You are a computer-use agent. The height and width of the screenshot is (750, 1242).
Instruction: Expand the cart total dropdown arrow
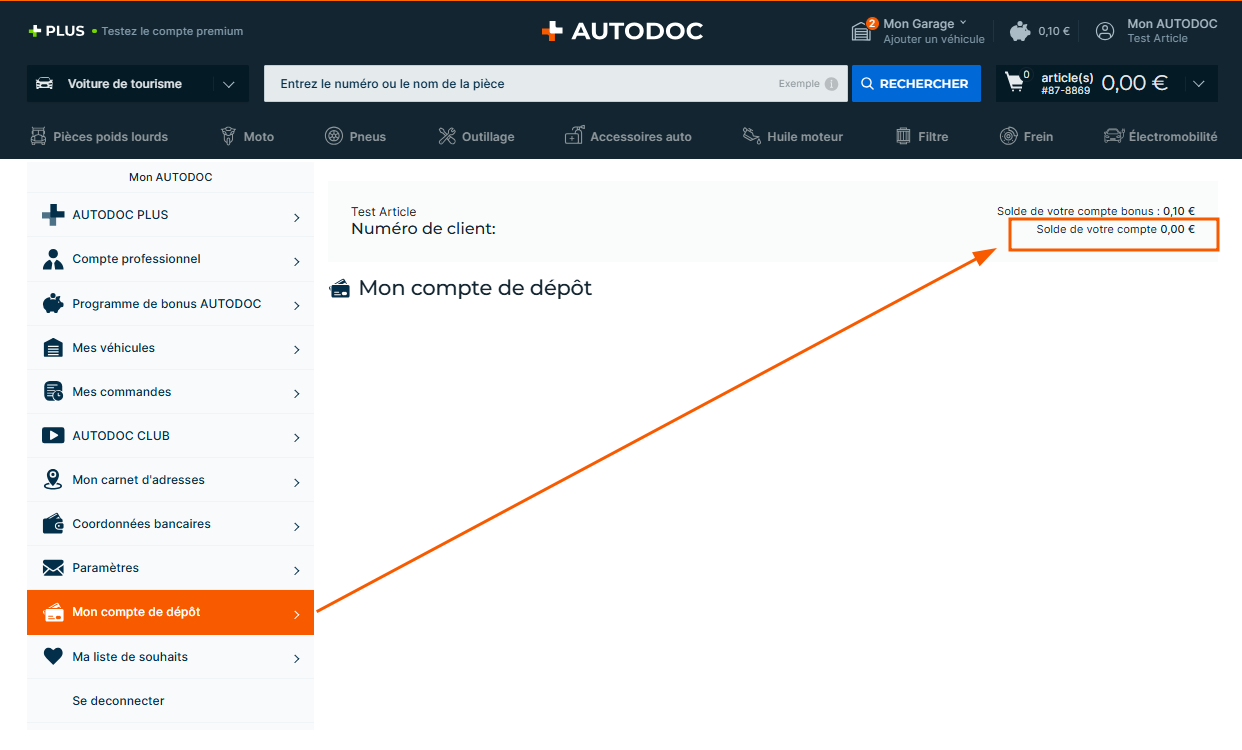(1199, 84)
